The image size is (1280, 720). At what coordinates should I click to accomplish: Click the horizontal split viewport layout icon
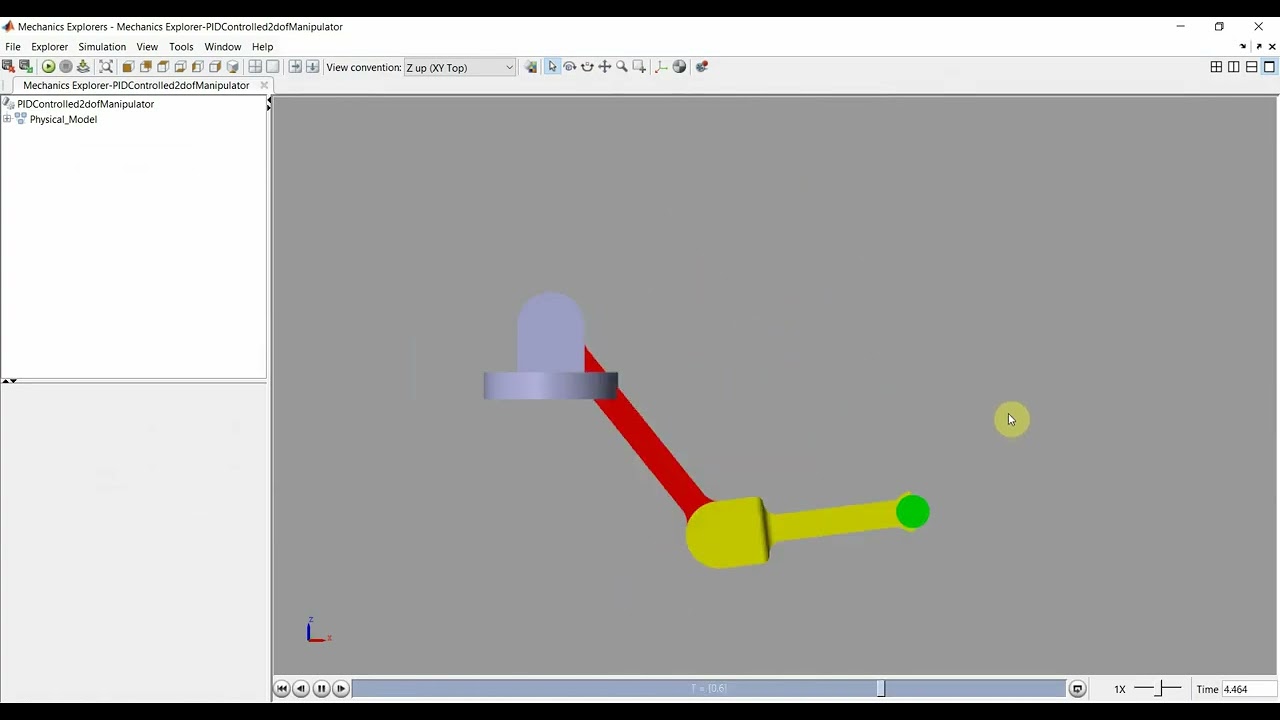1251,67
